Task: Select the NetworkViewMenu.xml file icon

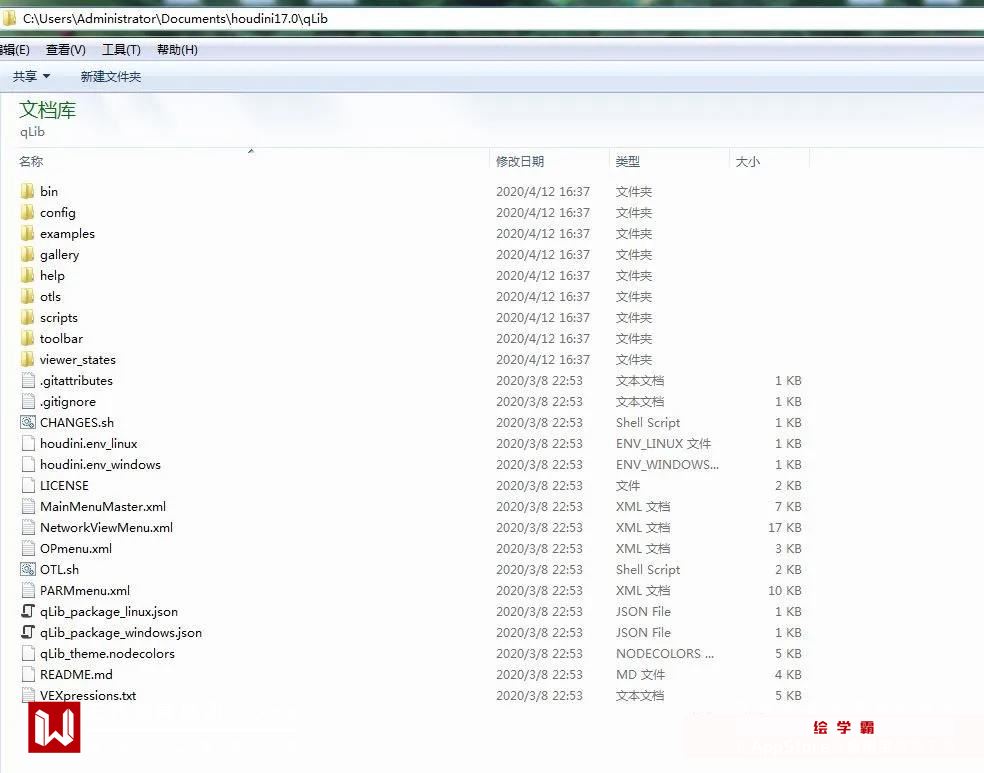Action: pos(28,528)
